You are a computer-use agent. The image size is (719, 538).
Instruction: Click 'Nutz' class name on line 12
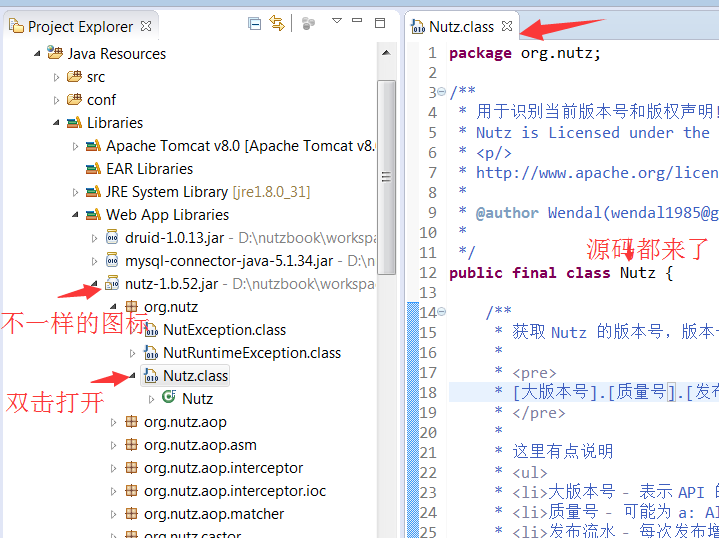tap(637, 273)
